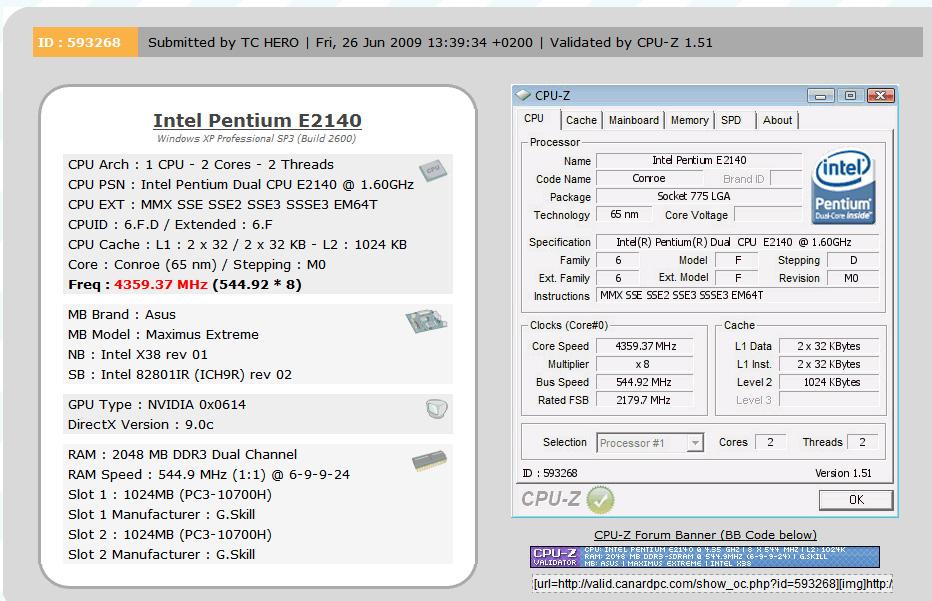The image size is (932, 601).
Task: Click the Threads count field
Action: tap(863, 442)
